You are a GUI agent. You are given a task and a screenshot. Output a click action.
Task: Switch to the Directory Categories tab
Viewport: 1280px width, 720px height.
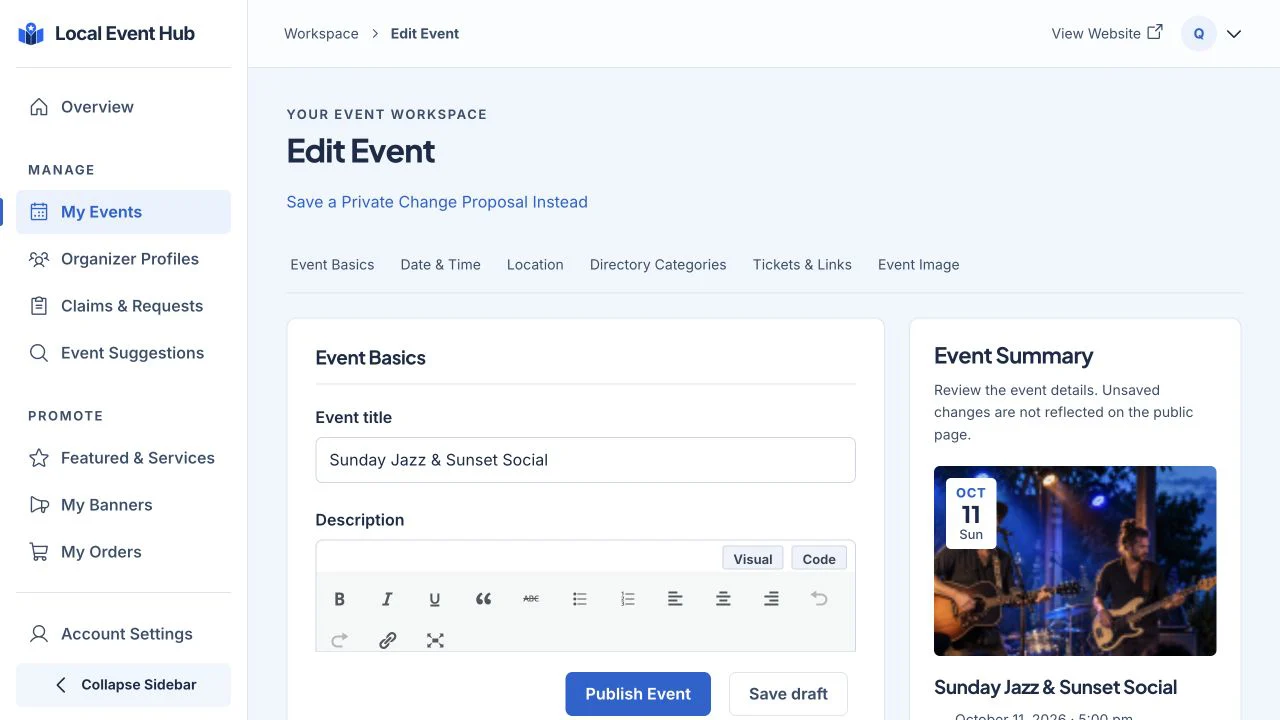tap(658, 265)
